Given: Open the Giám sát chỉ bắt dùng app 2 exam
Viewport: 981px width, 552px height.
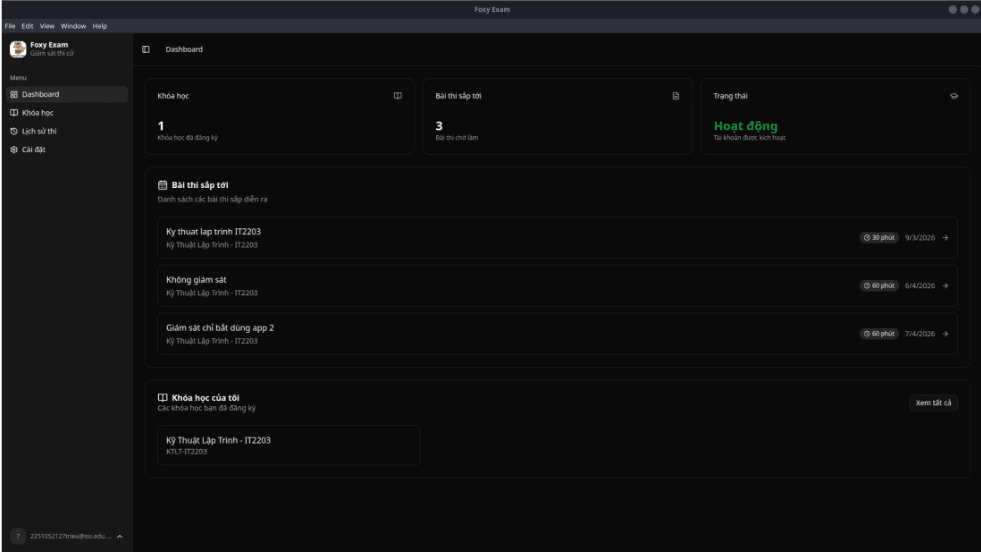Looking at the screenshot, I should [557, 334].
